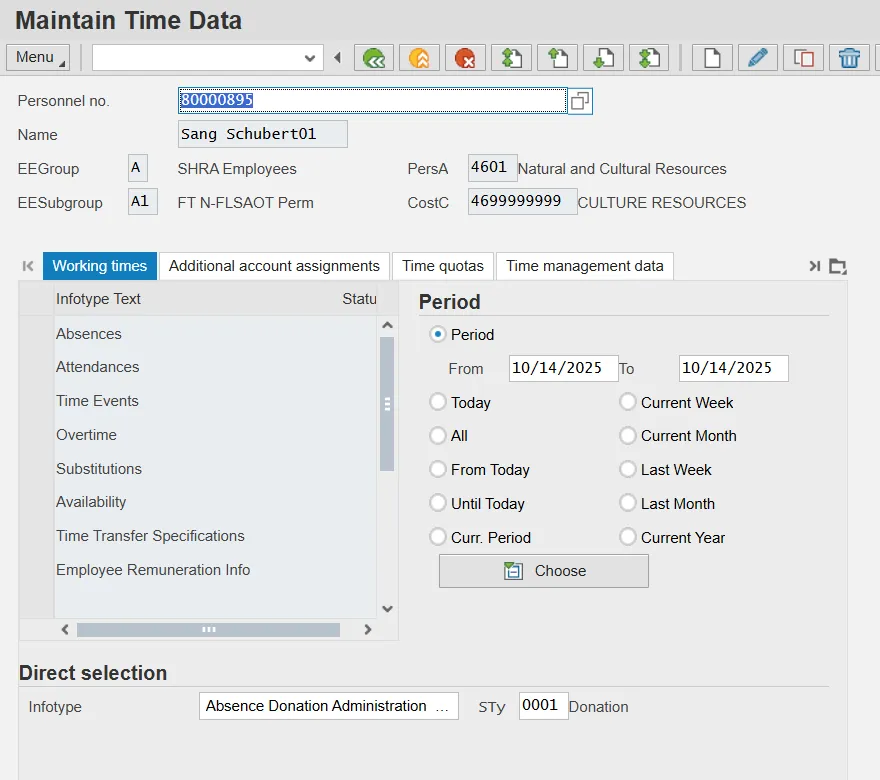Click the red Cancel icon
The height and width of the screenshot is (780, 880).
pyautogui.click(x=465, y=58)
